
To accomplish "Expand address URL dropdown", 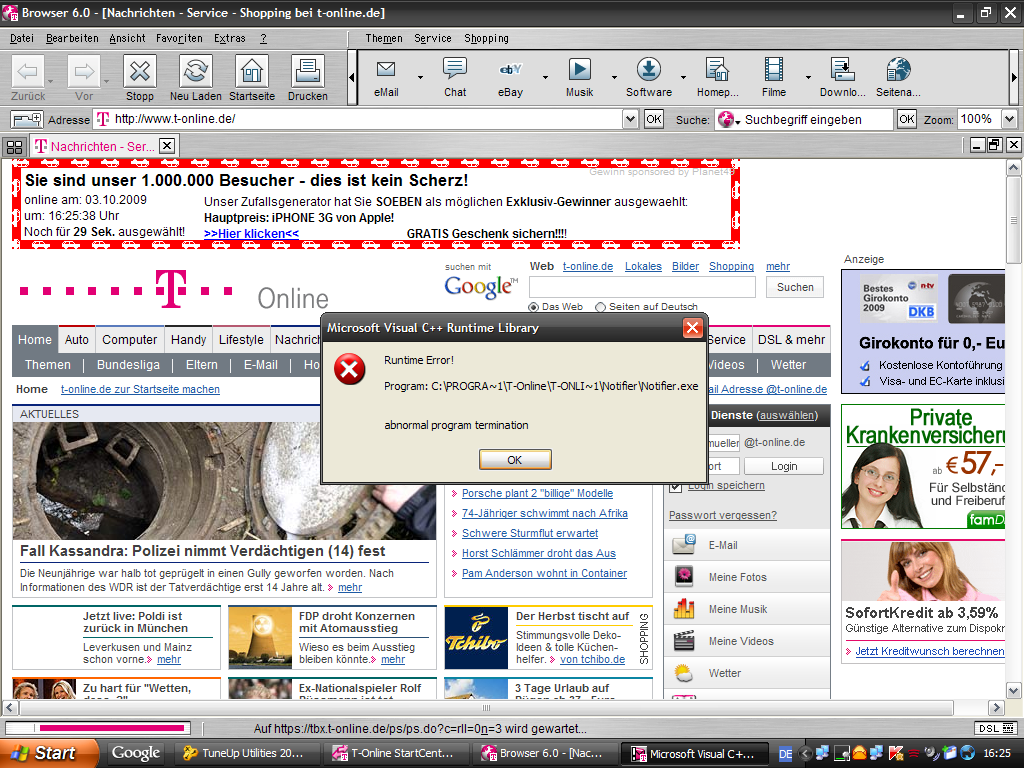I will [x=630, y=119].
